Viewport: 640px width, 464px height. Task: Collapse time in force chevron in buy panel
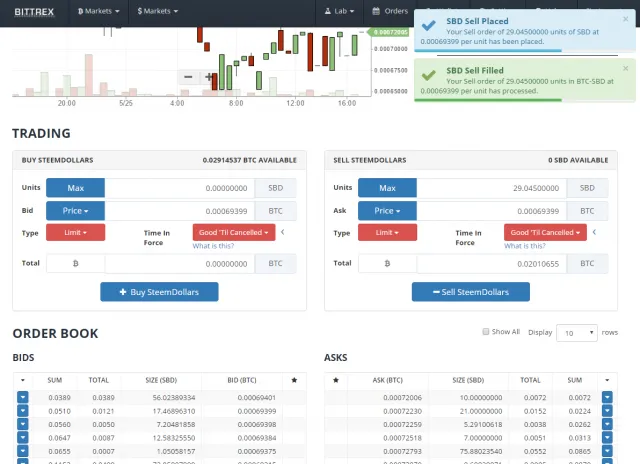pyautogui.click(x=282, y=232)
